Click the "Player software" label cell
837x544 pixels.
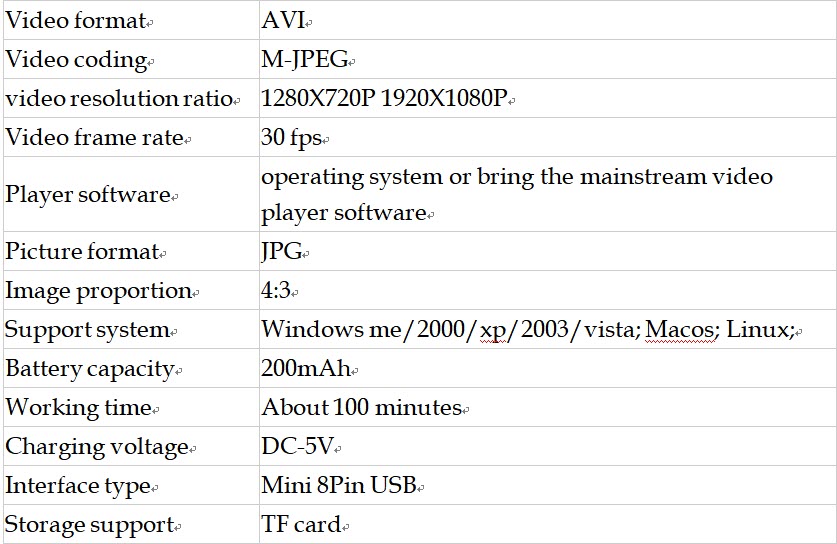click(88, 194)
